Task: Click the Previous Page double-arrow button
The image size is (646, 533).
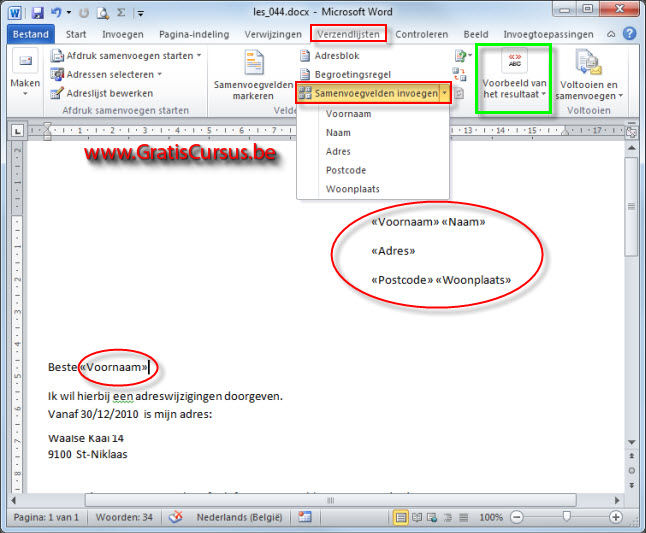Action: click(631, 456)
